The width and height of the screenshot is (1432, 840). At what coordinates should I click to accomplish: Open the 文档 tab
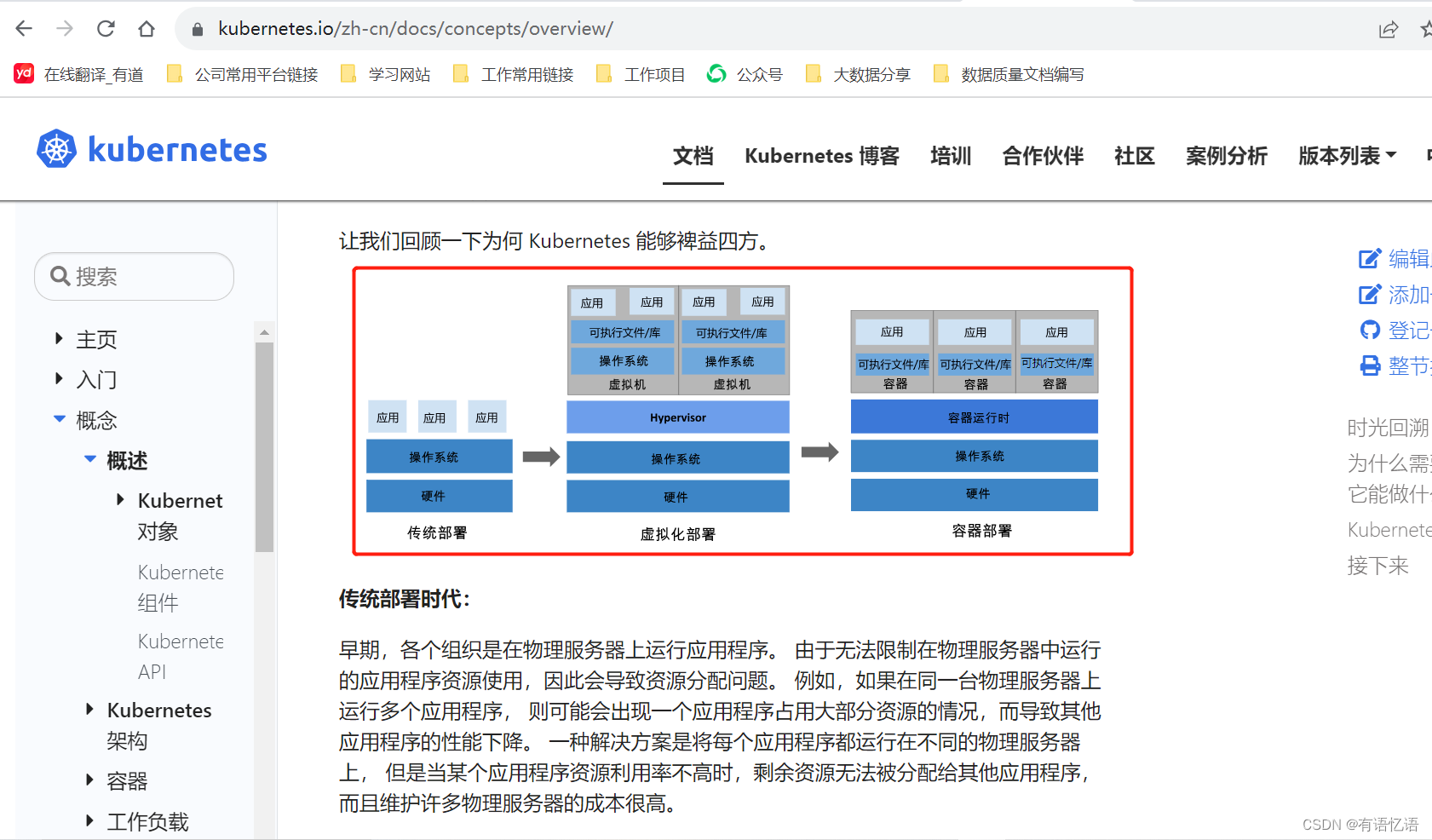(693, 156)
